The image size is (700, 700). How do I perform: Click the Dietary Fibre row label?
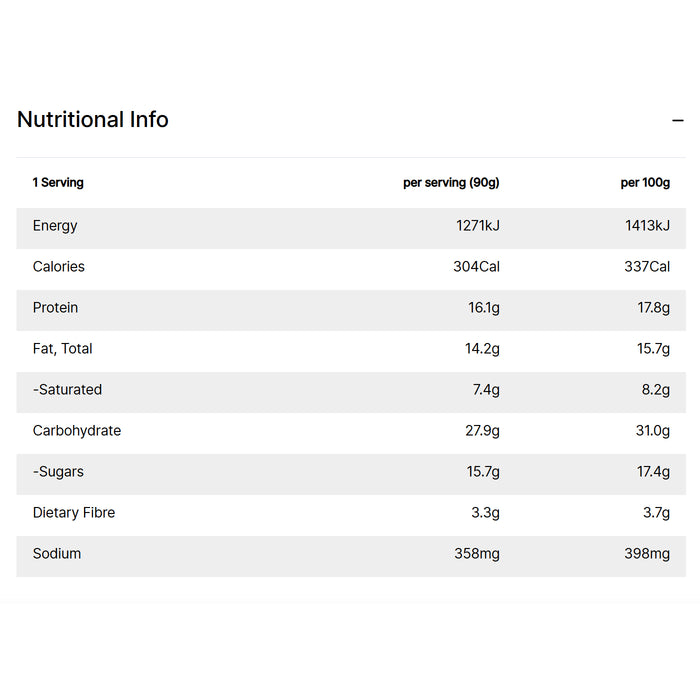pos(74,513)
